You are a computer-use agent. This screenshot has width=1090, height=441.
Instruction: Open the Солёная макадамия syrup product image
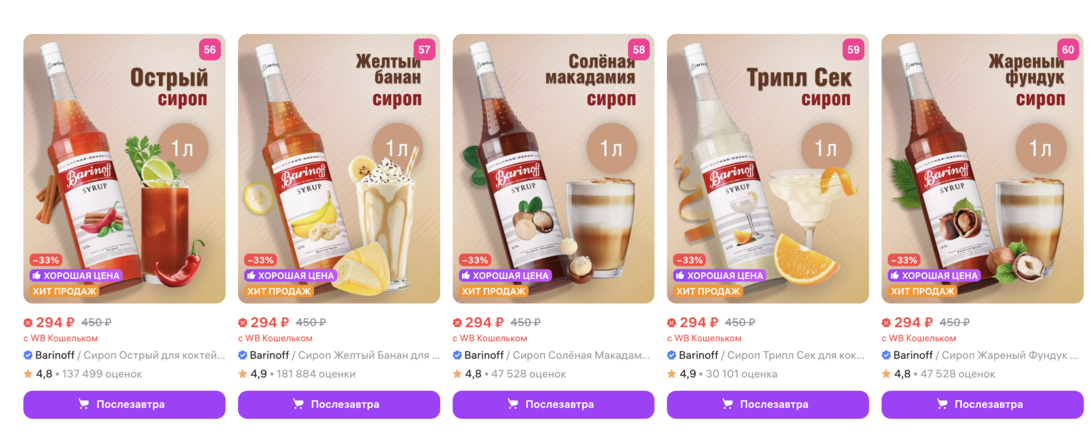tap(553, 168)
